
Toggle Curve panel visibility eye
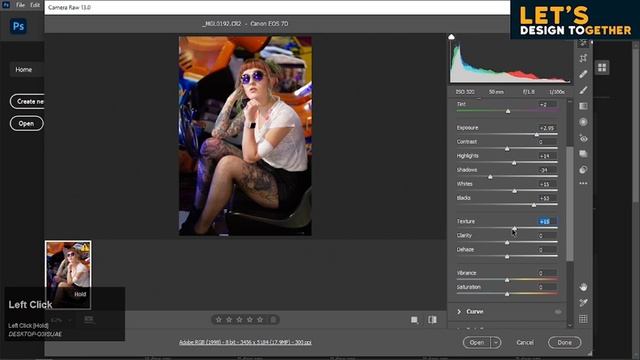point(558,312)
